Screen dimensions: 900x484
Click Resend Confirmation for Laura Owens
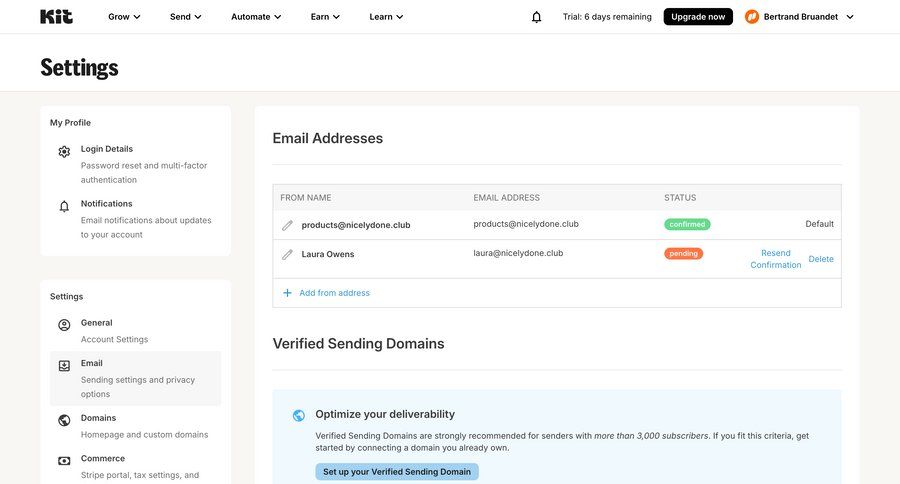click(x=775, y=259)
